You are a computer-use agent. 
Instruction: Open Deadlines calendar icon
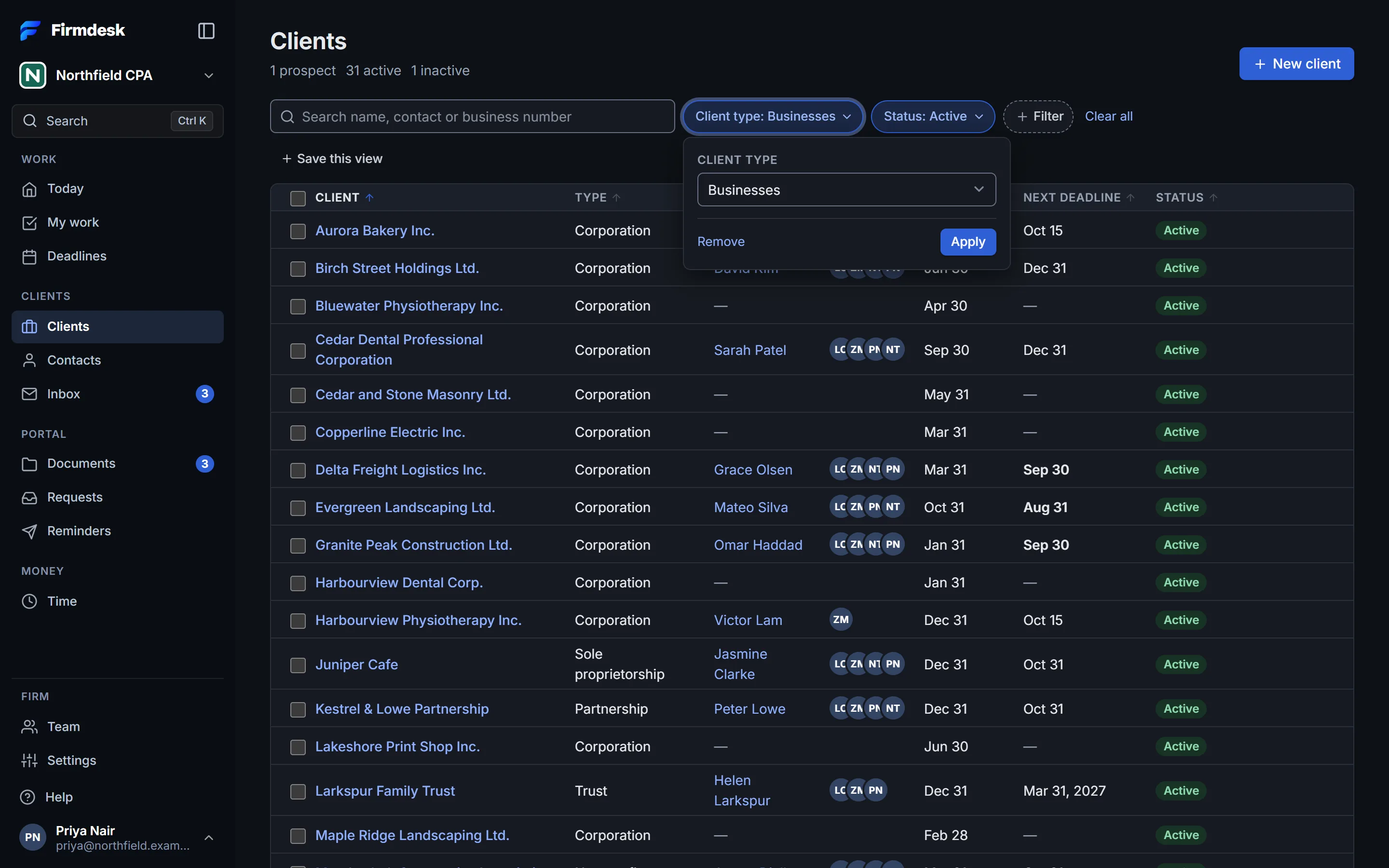click(x=29, y=257)
